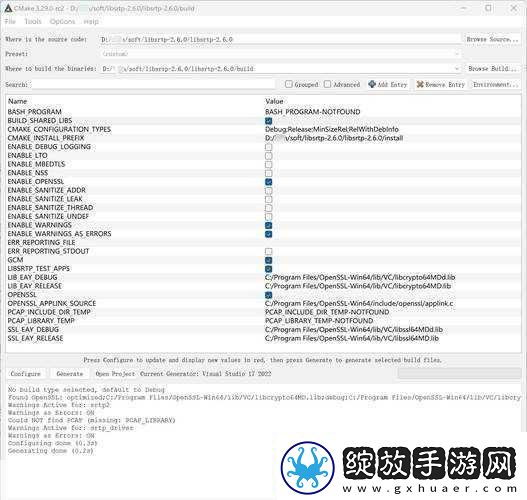Select the CMAKE_CONFIGURATION_TYPES entry

pos(59,129)
